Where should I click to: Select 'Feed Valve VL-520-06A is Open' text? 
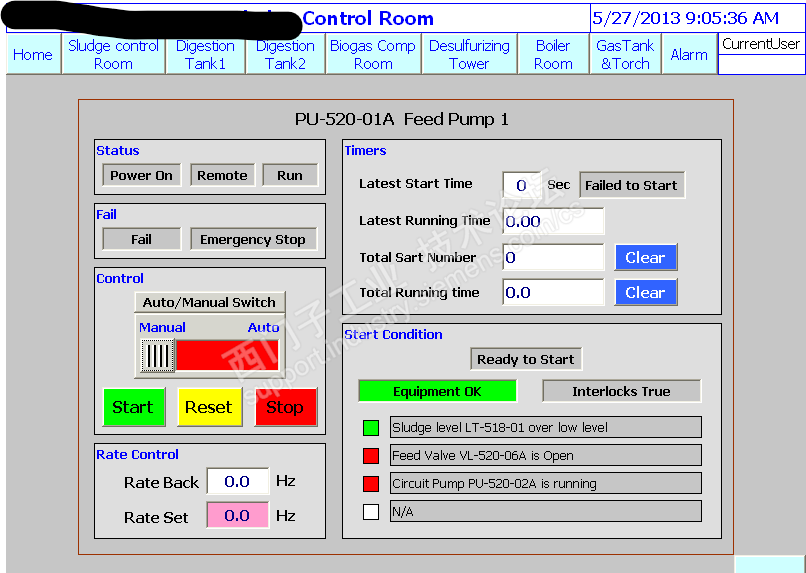(483, 455)
